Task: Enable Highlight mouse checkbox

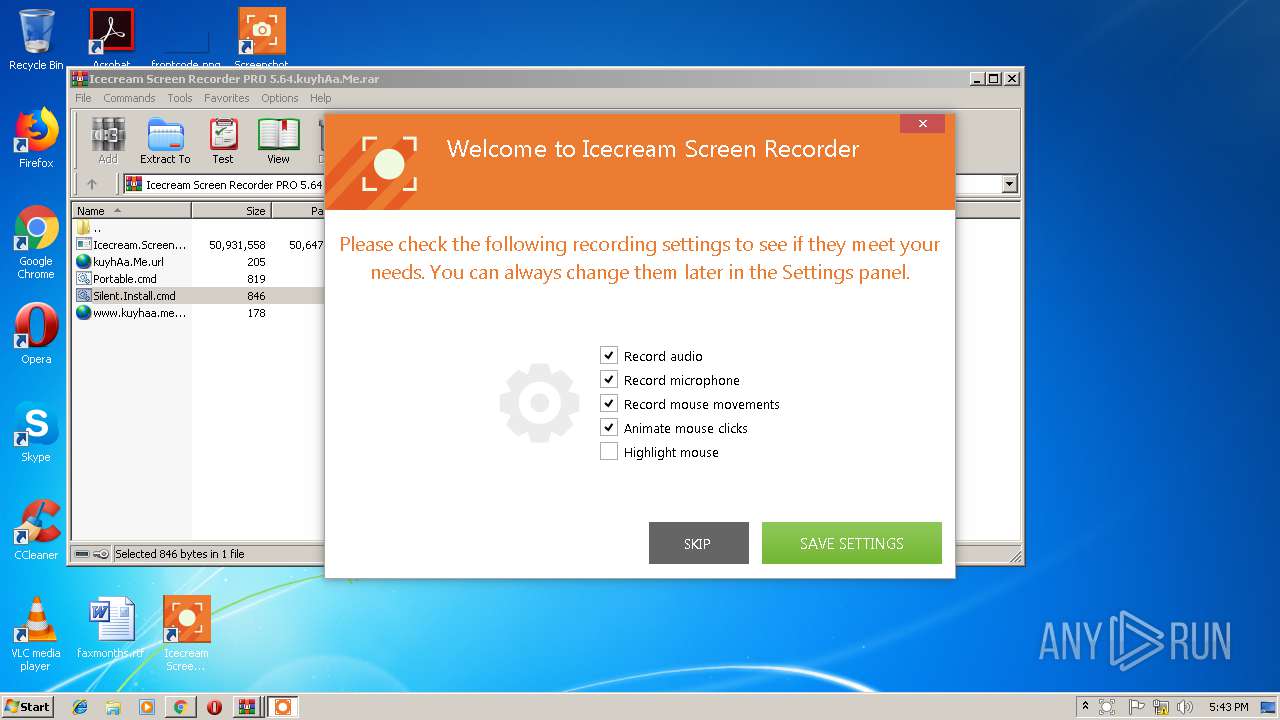Action: click(x=609, y=451)
